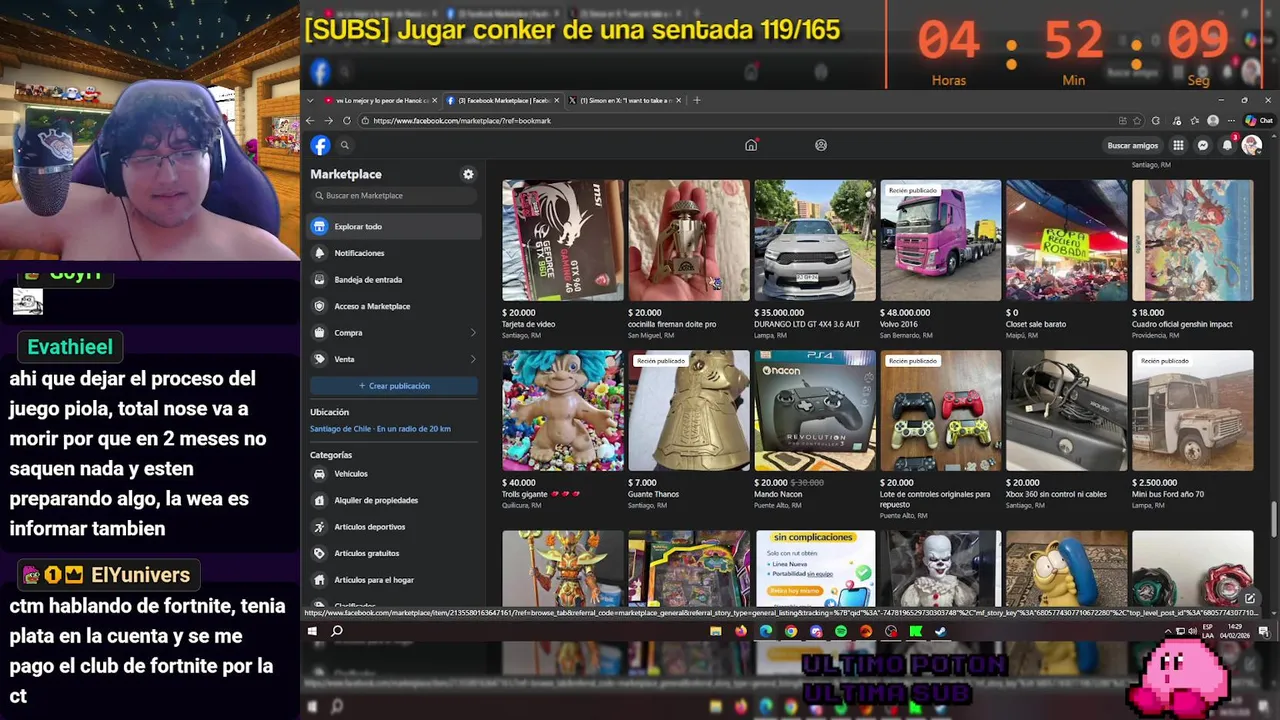Select the Facebook Marketplace tab
The width and height of the screenshot is (1280, 720).
(x=503, y=100)
